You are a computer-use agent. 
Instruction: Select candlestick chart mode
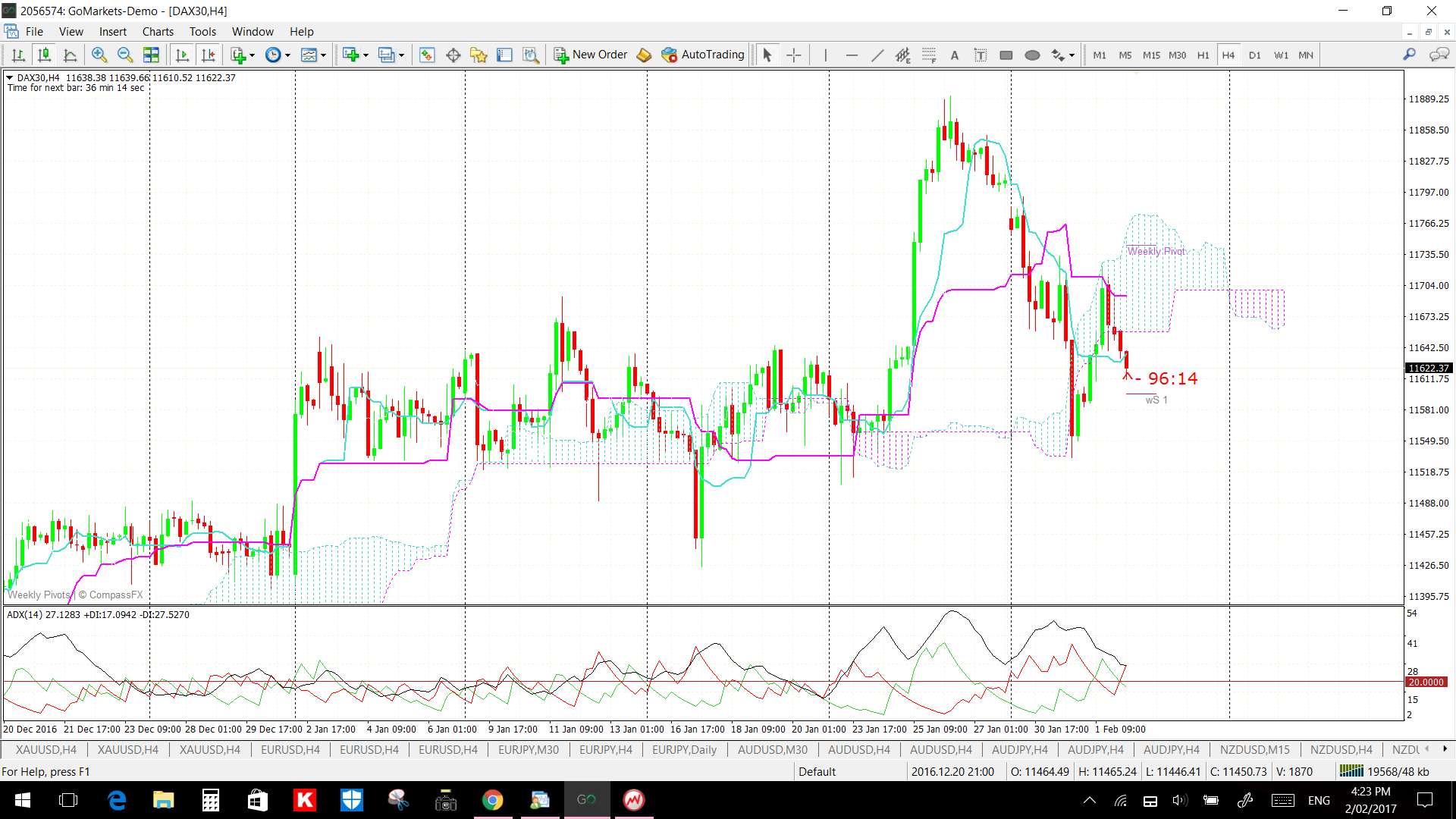coord(44,55)
